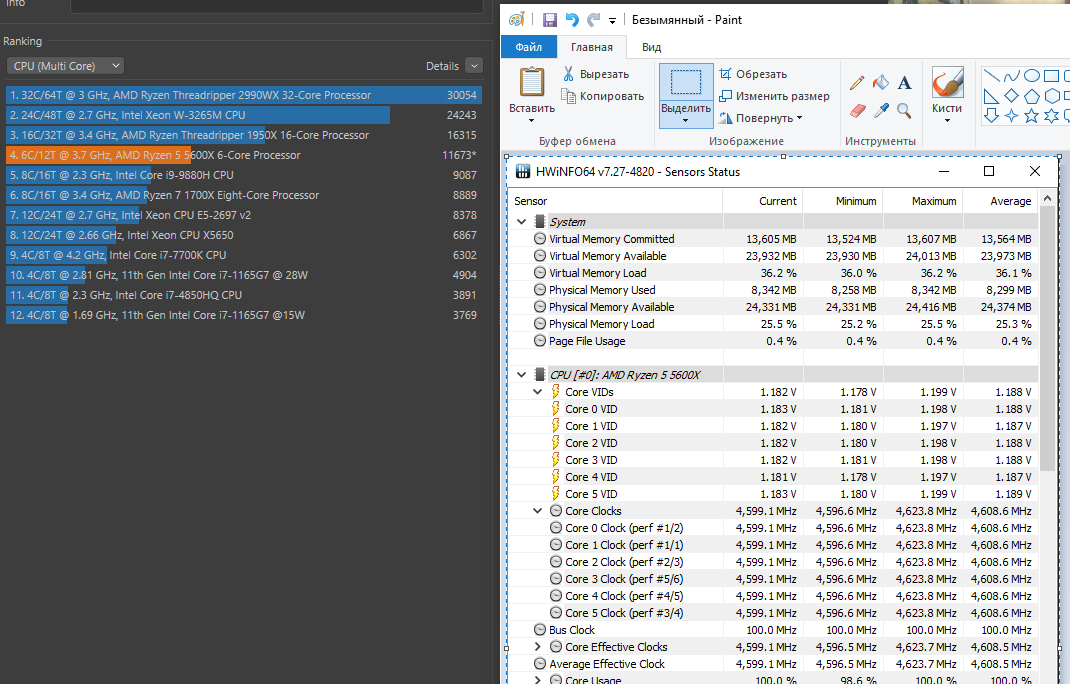Collapse the CPU [#0]: AMD Ryzen 5 5600X group
This screenshot has height=684, width=1070.
coord(521,375)
